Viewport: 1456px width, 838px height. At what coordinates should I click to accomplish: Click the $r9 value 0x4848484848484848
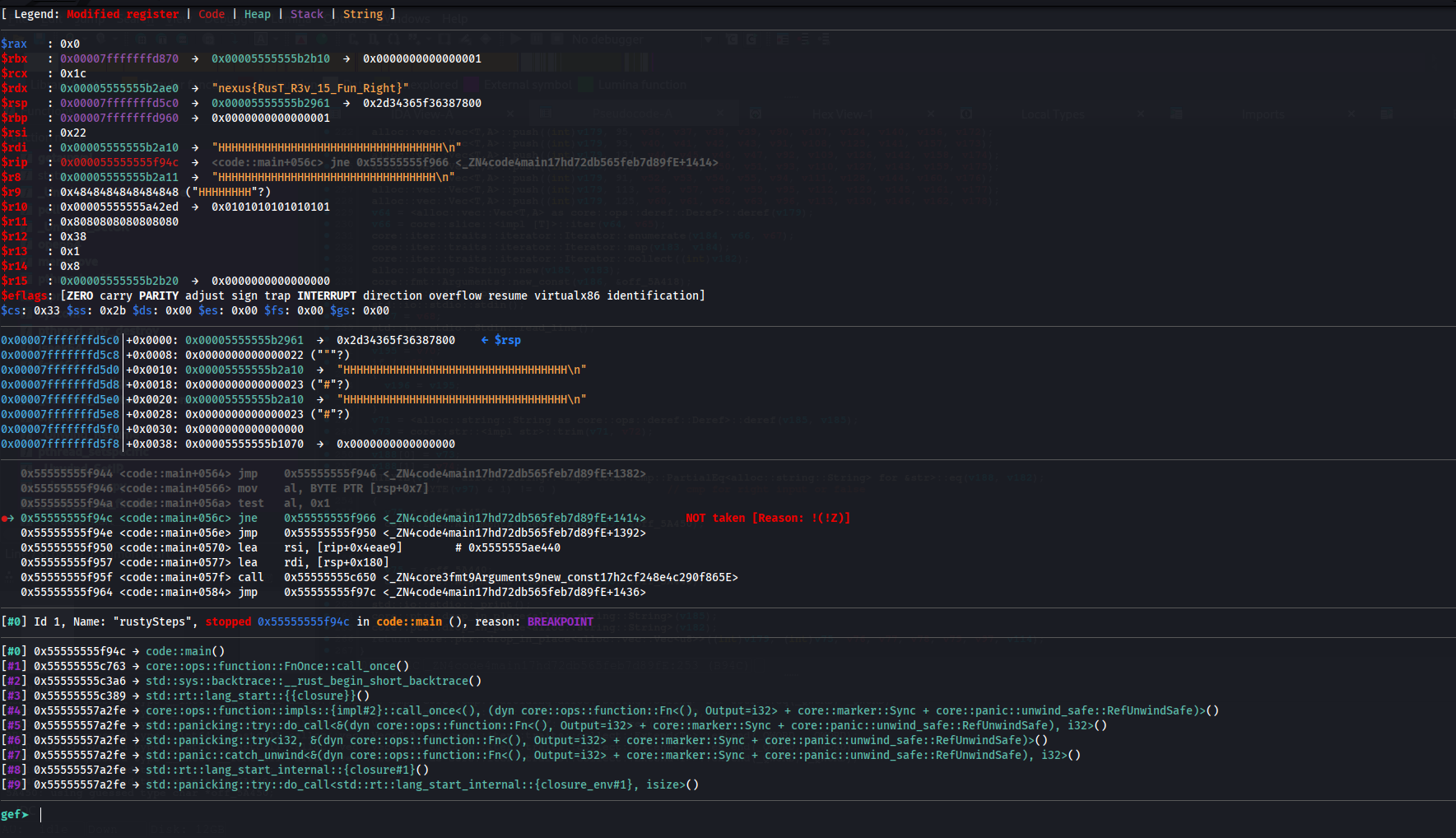tap(119, 192)
